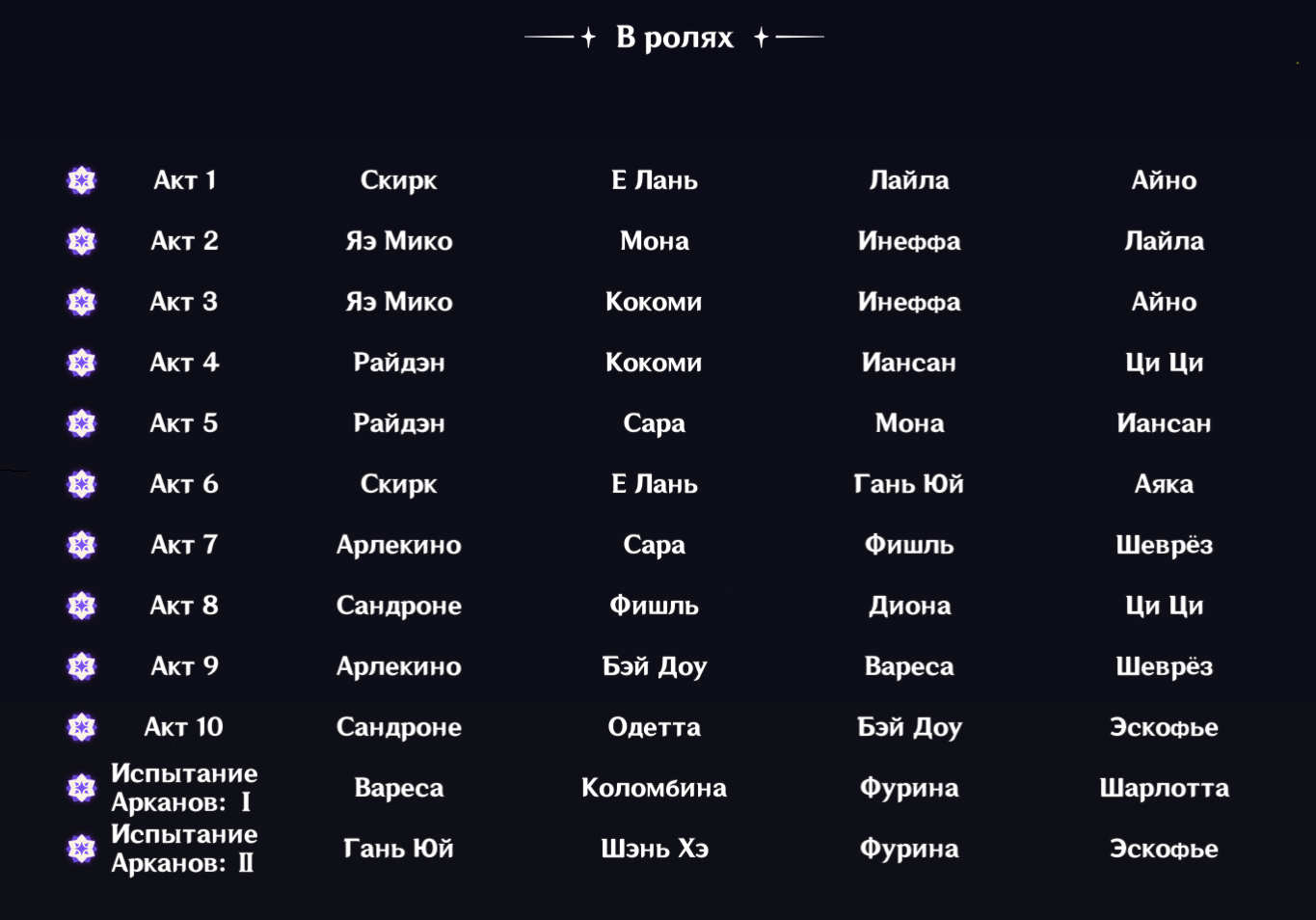Click star icon beside Испытание Арканов: II

tap(82, 849)
